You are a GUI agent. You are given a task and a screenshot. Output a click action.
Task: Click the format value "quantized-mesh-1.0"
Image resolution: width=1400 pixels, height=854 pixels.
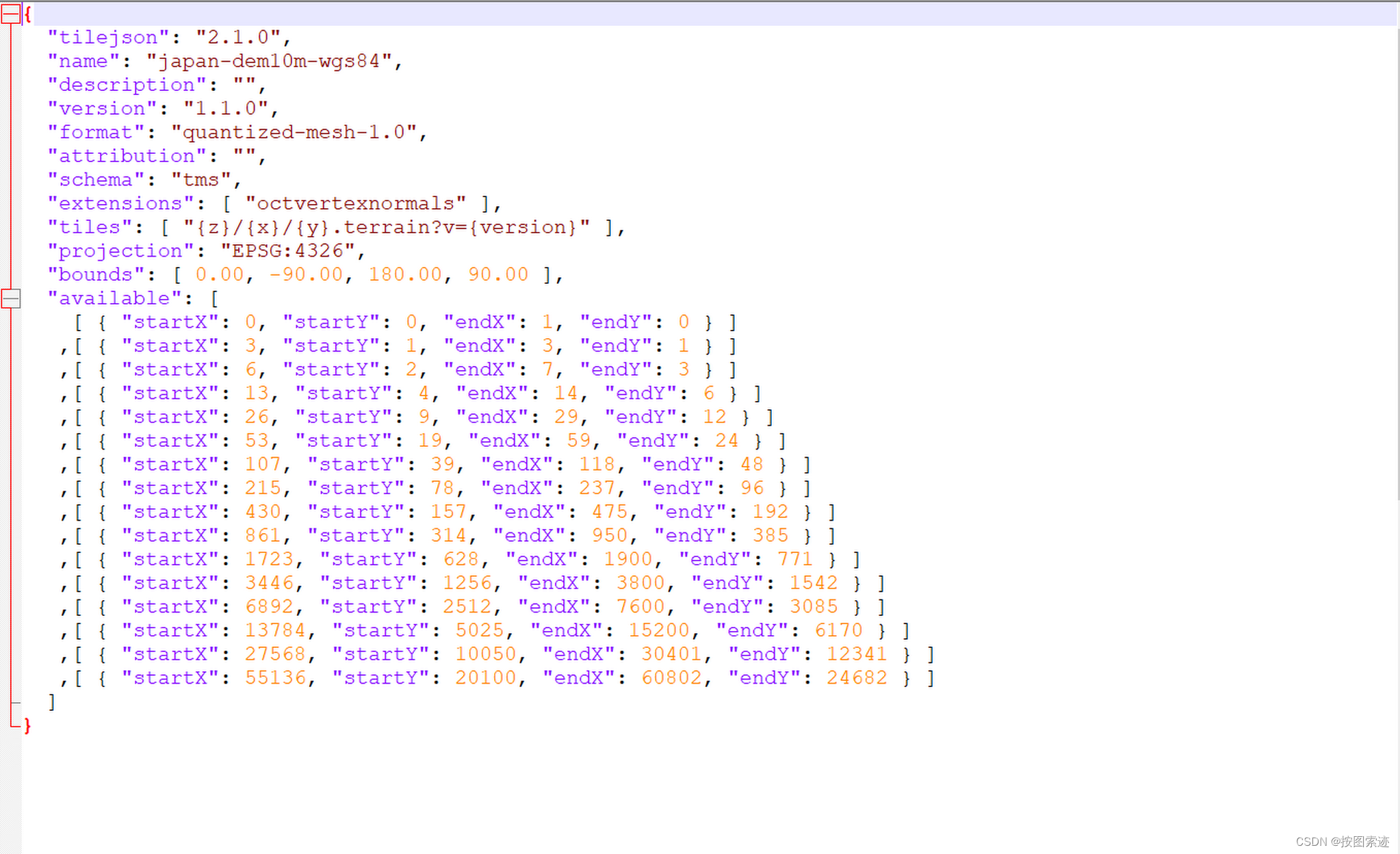pyautogui.click(x=294, y=133)
